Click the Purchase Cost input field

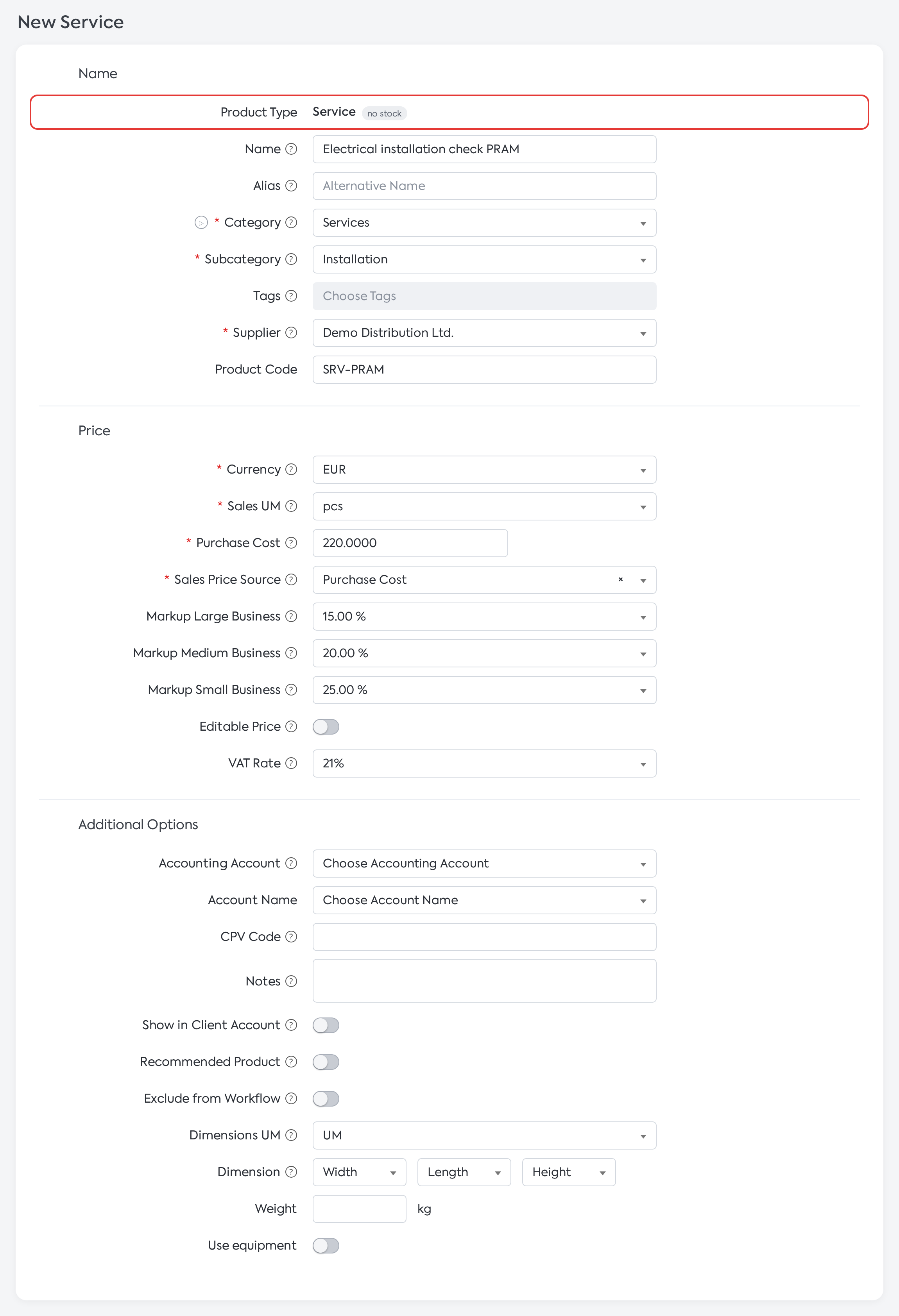(410, 543)
